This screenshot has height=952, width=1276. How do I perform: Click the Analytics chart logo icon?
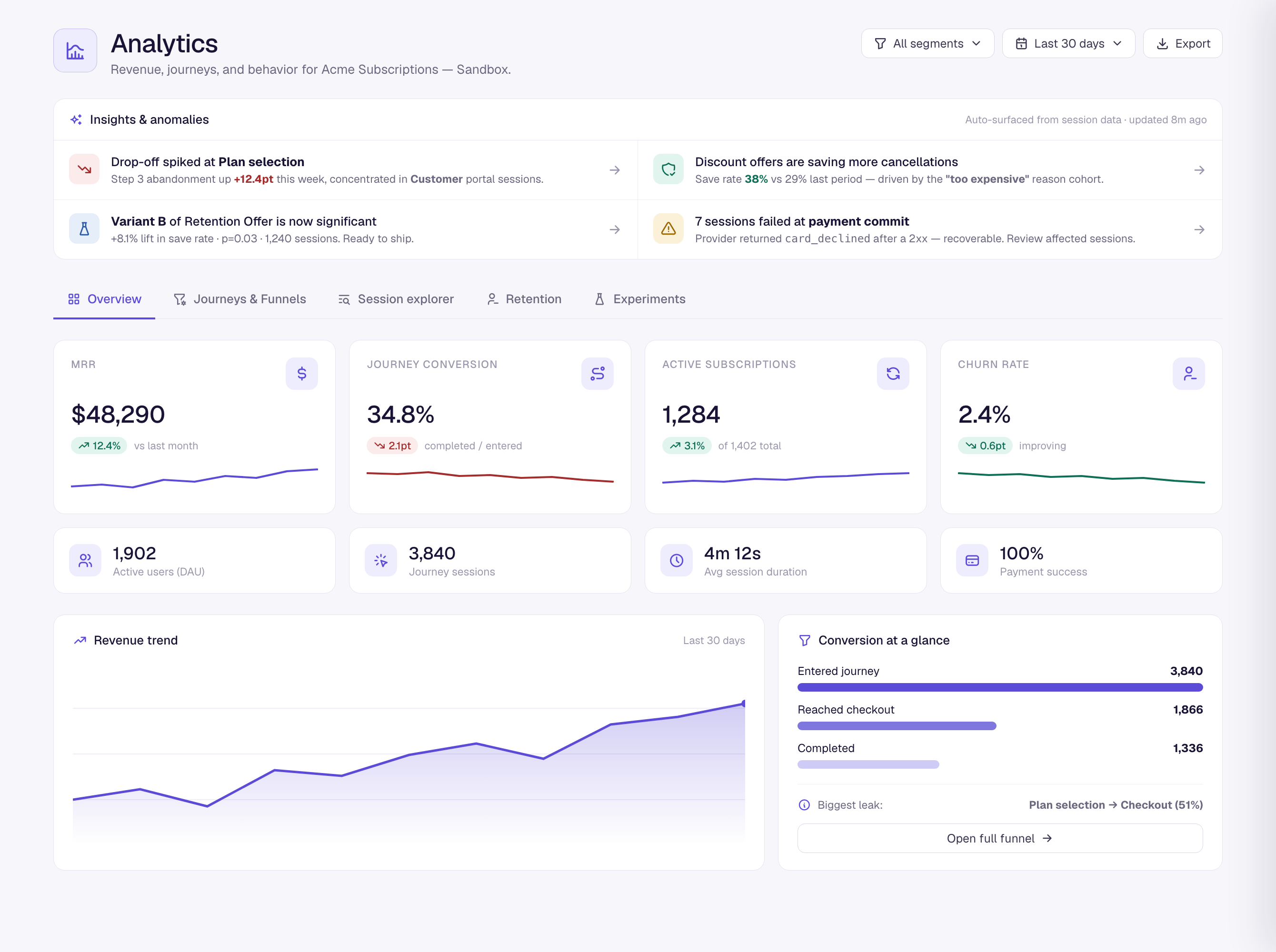75,51
